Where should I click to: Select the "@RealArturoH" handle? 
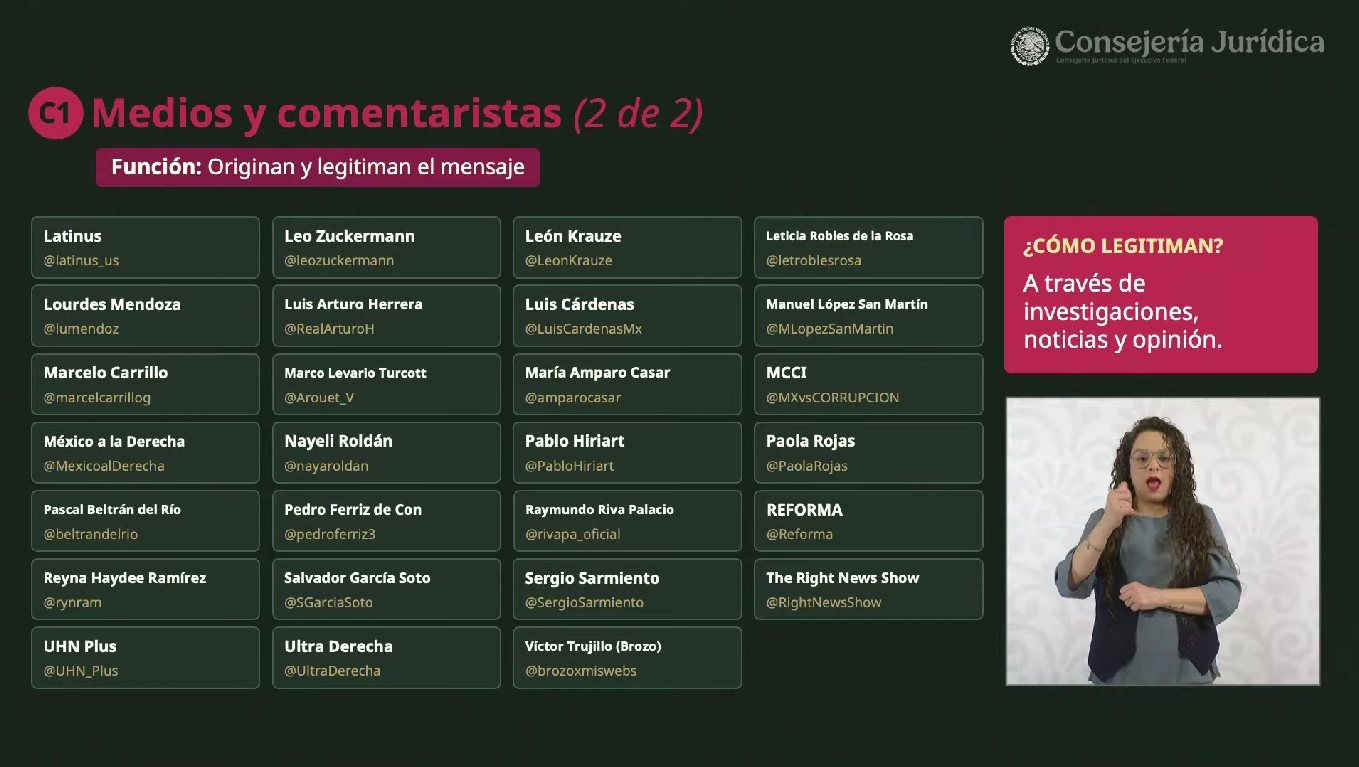330,329
